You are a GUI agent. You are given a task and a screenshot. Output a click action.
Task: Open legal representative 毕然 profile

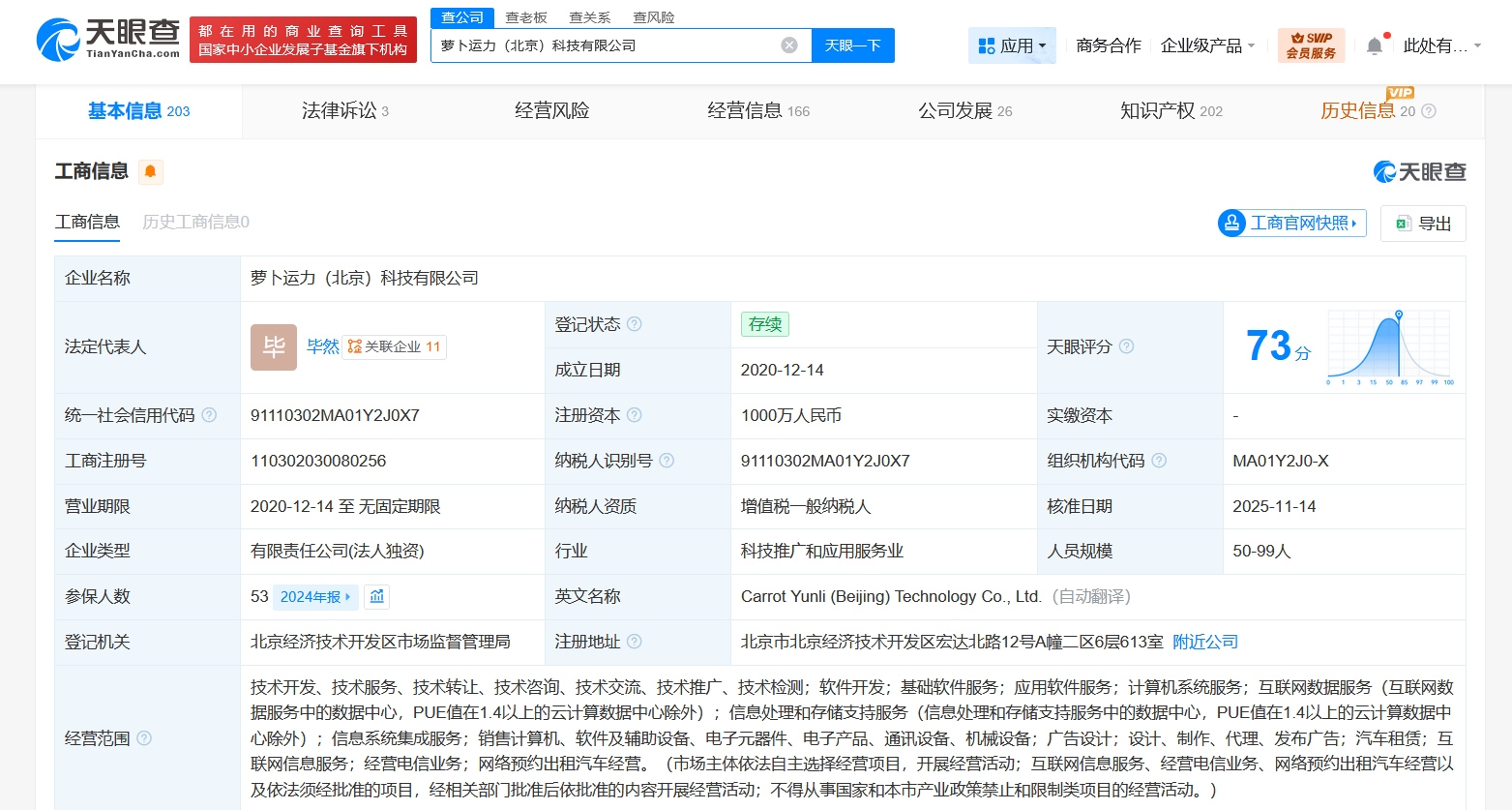[322, 346]
